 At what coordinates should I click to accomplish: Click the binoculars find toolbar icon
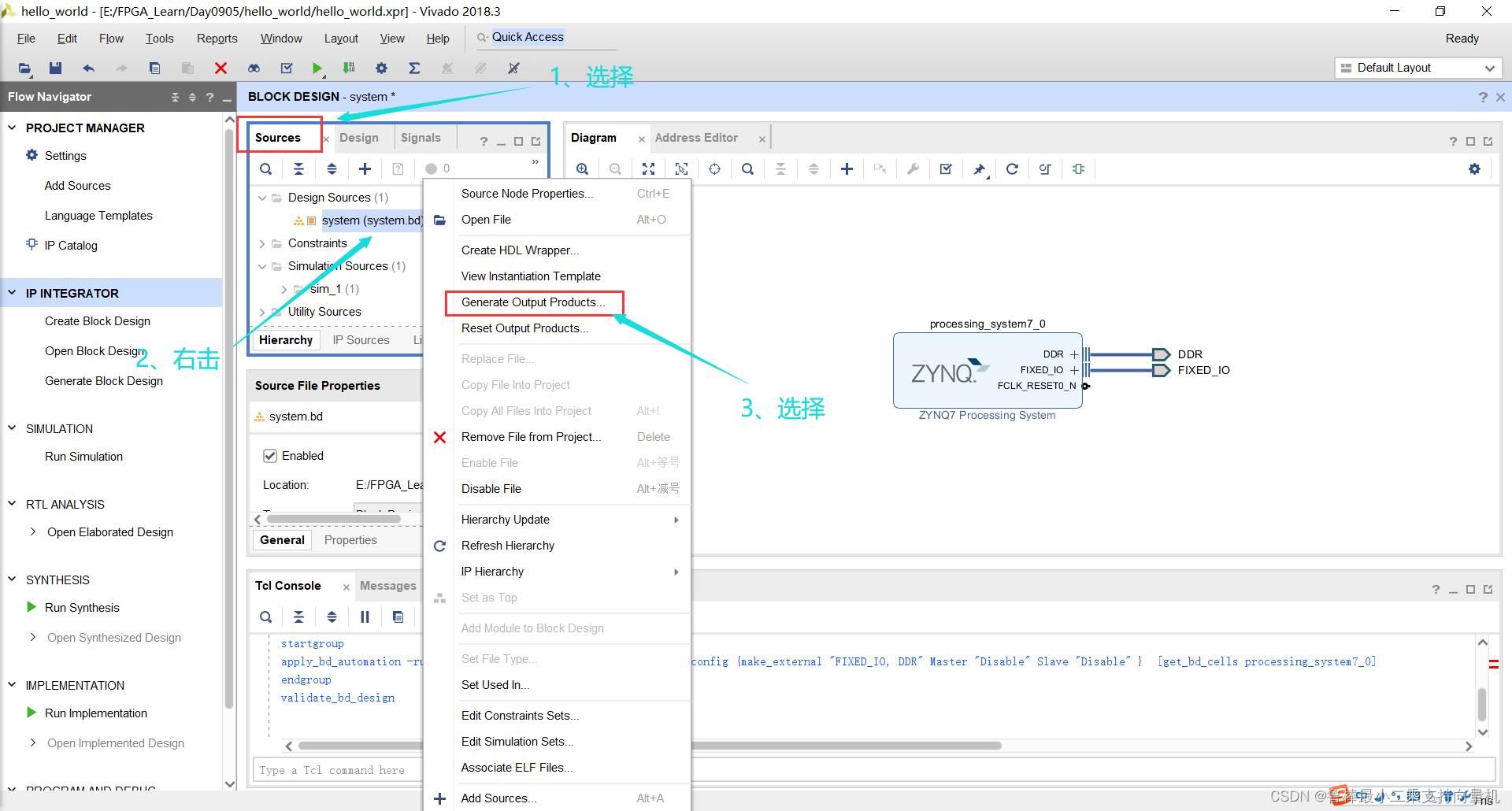tap(254, 69)
